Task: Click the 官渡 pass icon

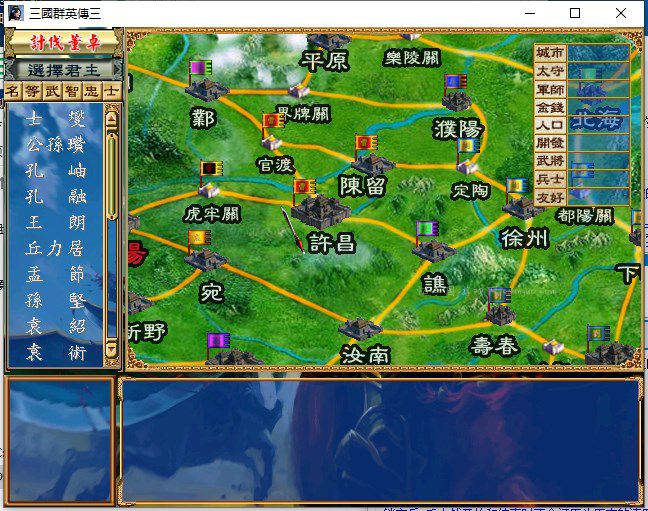Action: pos(272,143)
